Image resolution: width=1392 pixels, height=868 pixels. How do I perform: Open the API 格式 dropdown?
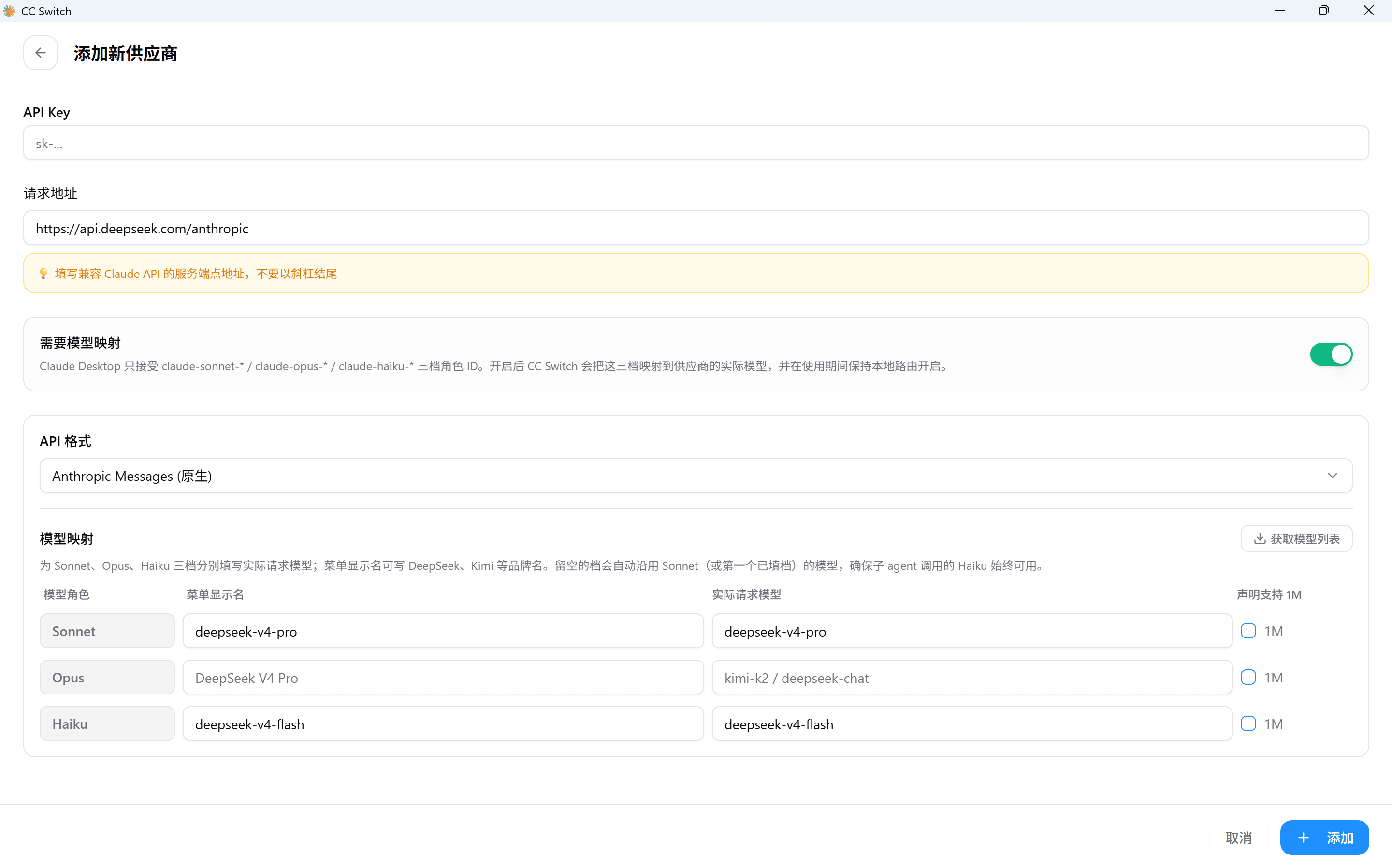tap(696, 476)
